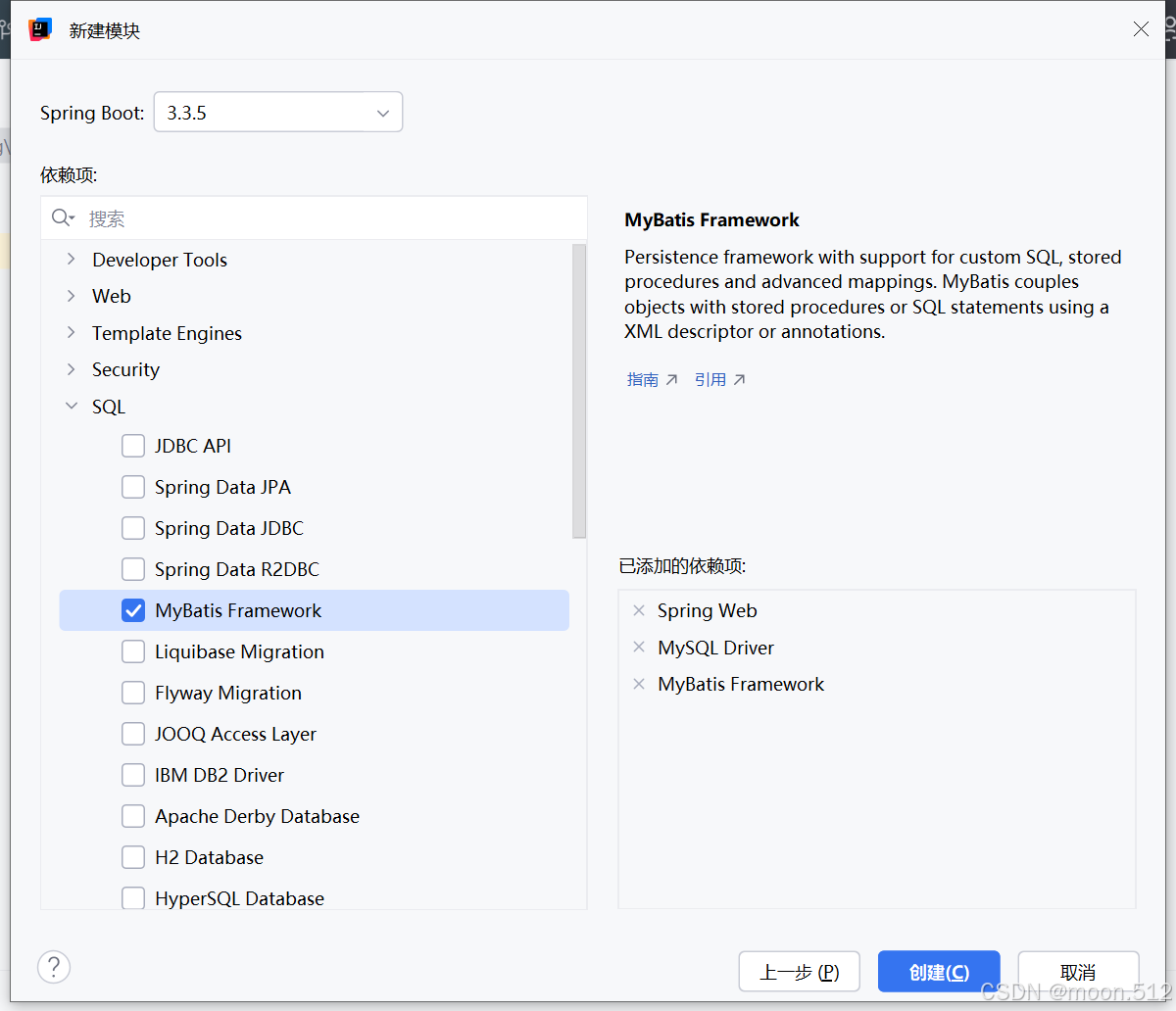Tick the Flyway Migration checkbox
This screenshot has height=1011, width=1176.
click(133, 693)
